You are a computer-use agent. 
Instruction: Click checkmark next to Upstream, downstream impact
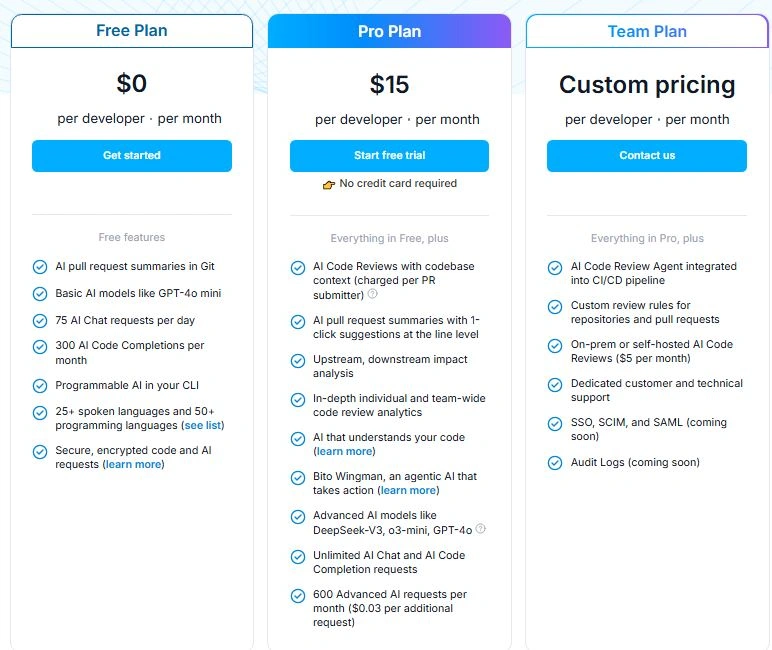pyautogui.click(x=298, y=360)
